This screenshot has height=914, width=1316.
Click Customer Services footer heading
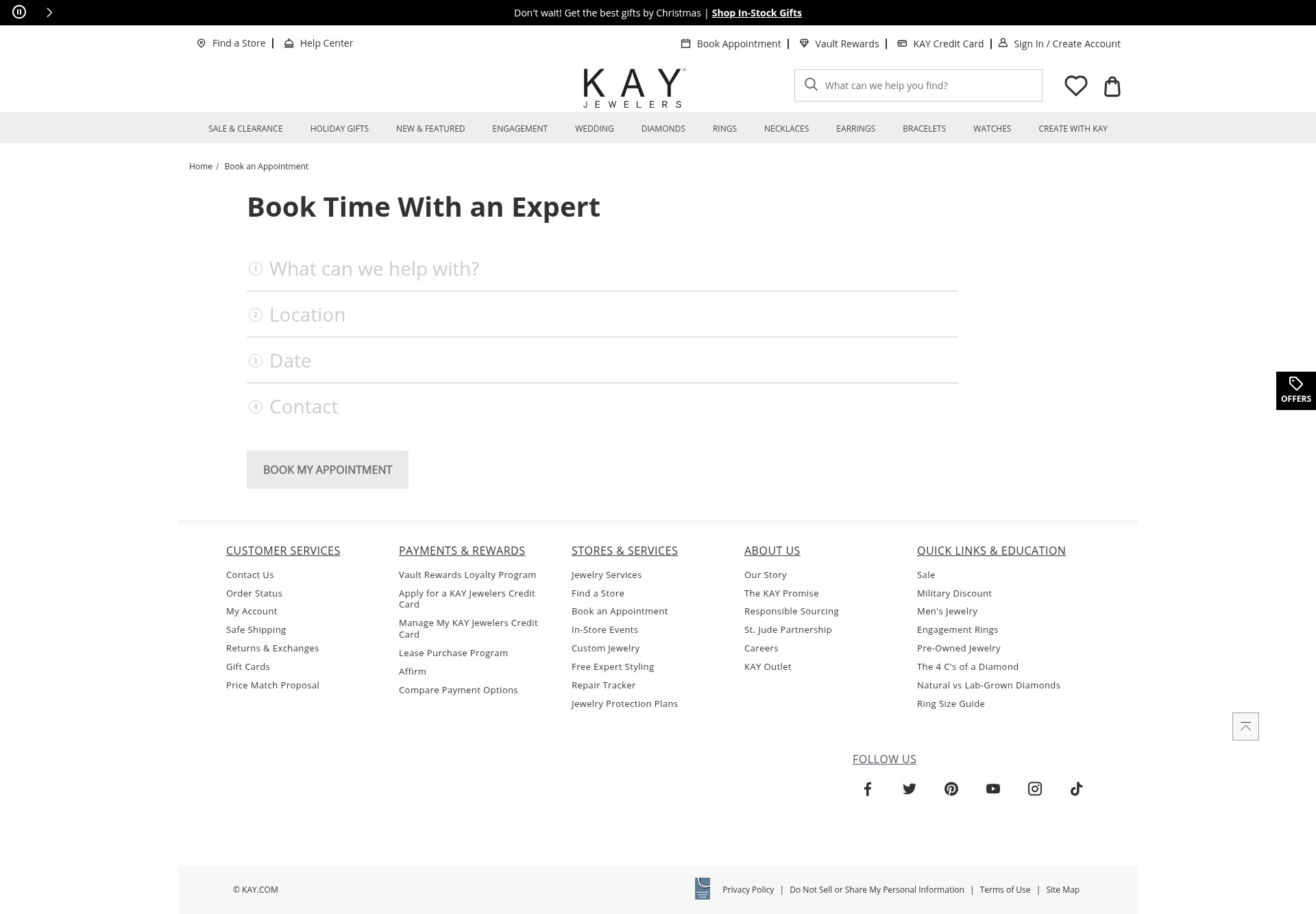pyautogui.click(x=283, y=551)
